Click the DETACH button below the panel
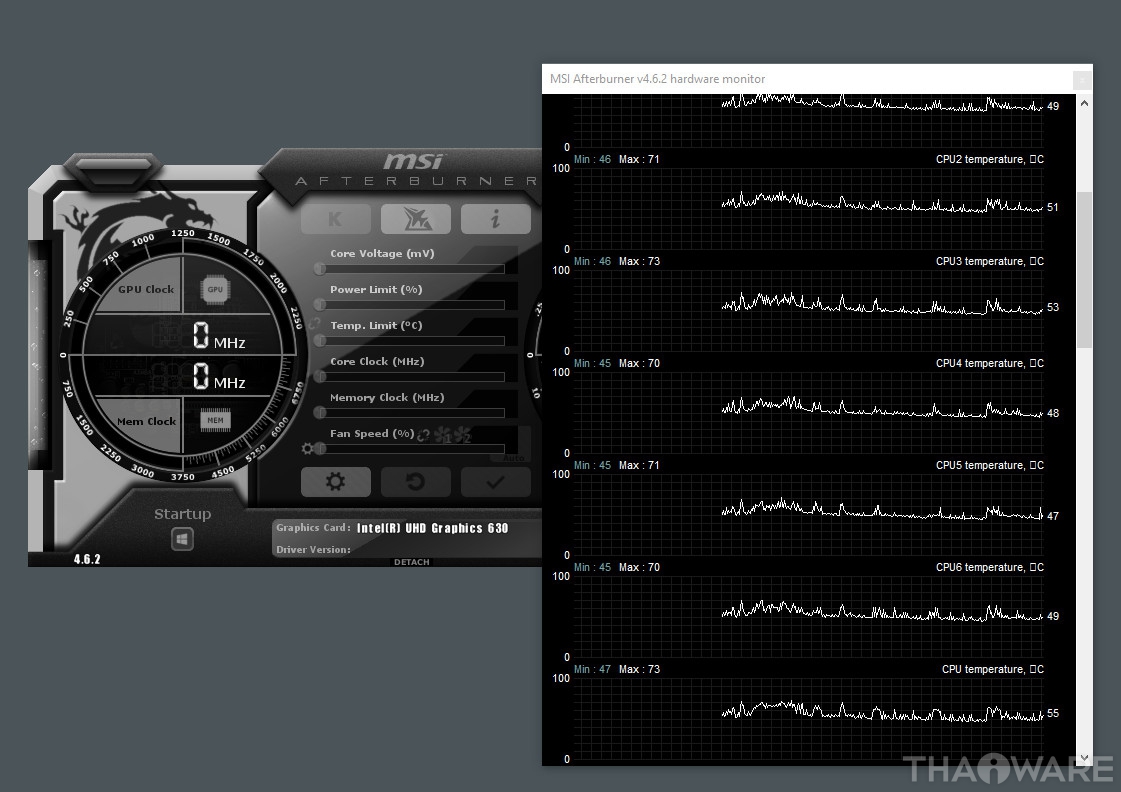This screenshot has height=792, width=1121. pos(412,562)
